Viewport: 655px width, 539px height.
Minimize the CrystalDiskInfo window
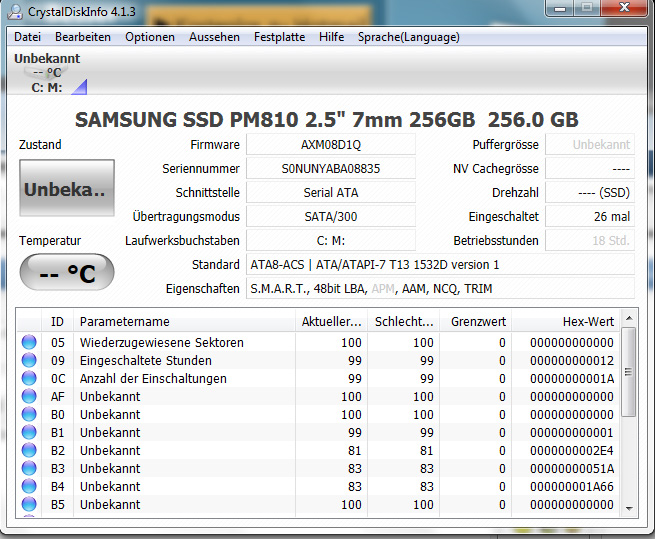pos(560,8)
